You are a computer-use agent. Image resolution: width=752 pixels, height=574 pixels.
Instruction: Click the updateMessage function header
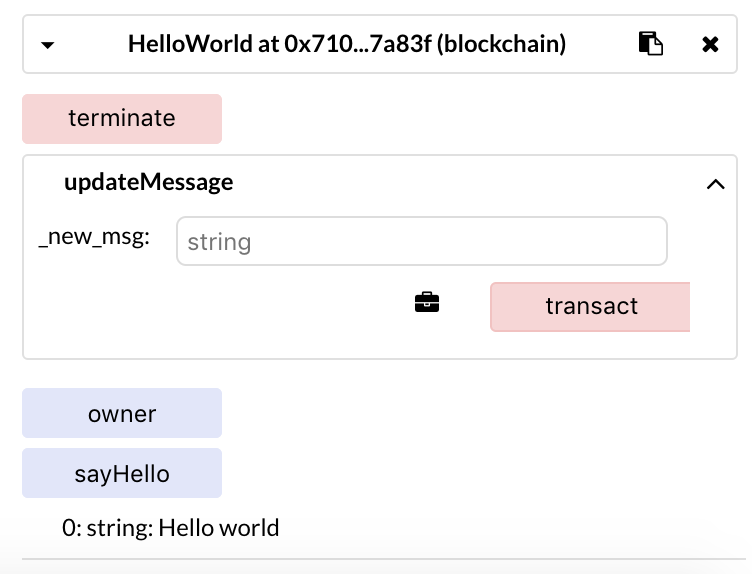pos(149,182)
